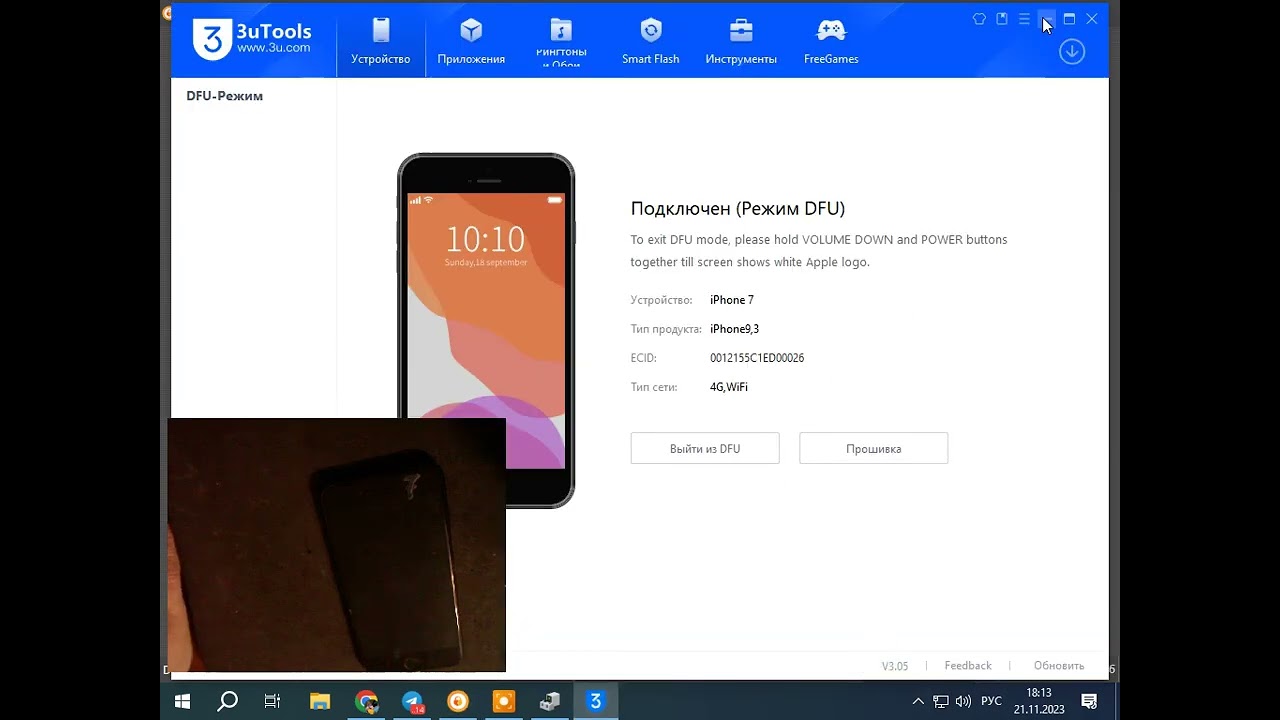Viewport: 1280px width, 720px height.
Task: Open the Инструменты section
Action: (740, 40)
